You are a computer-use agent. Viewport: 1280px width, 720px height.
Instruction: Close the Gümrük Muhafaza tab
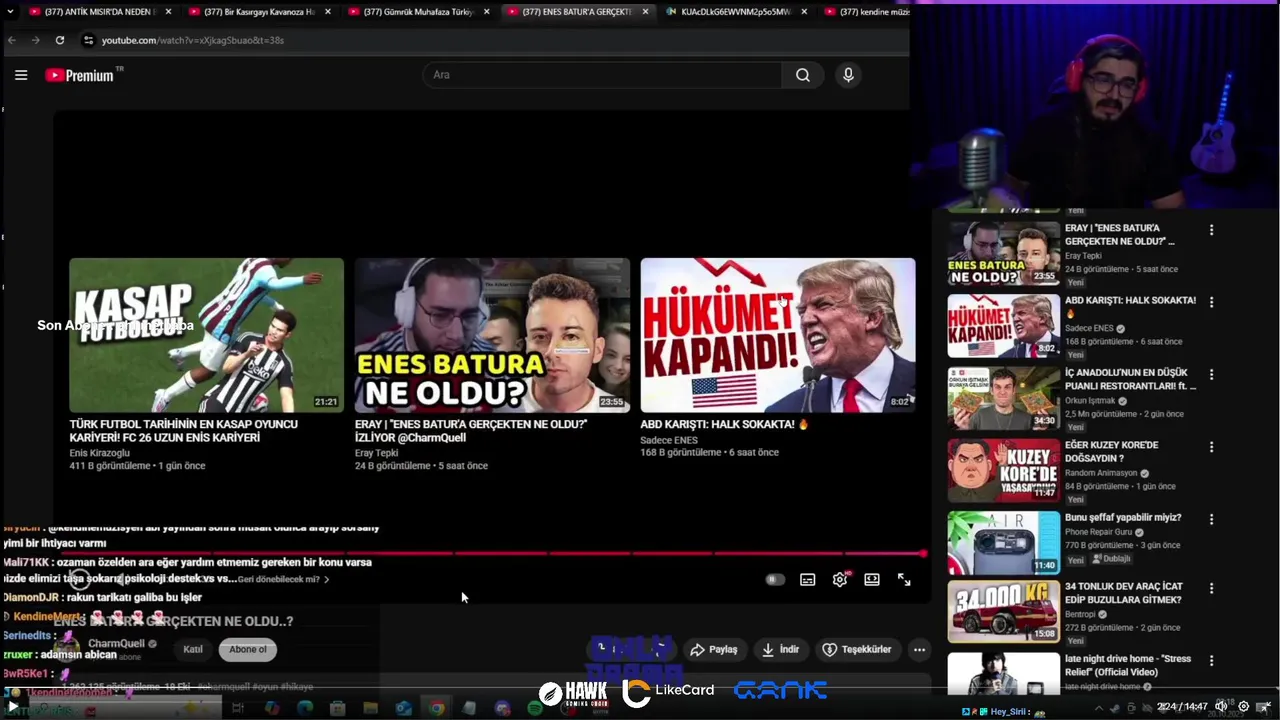click(x=486, y=12)
